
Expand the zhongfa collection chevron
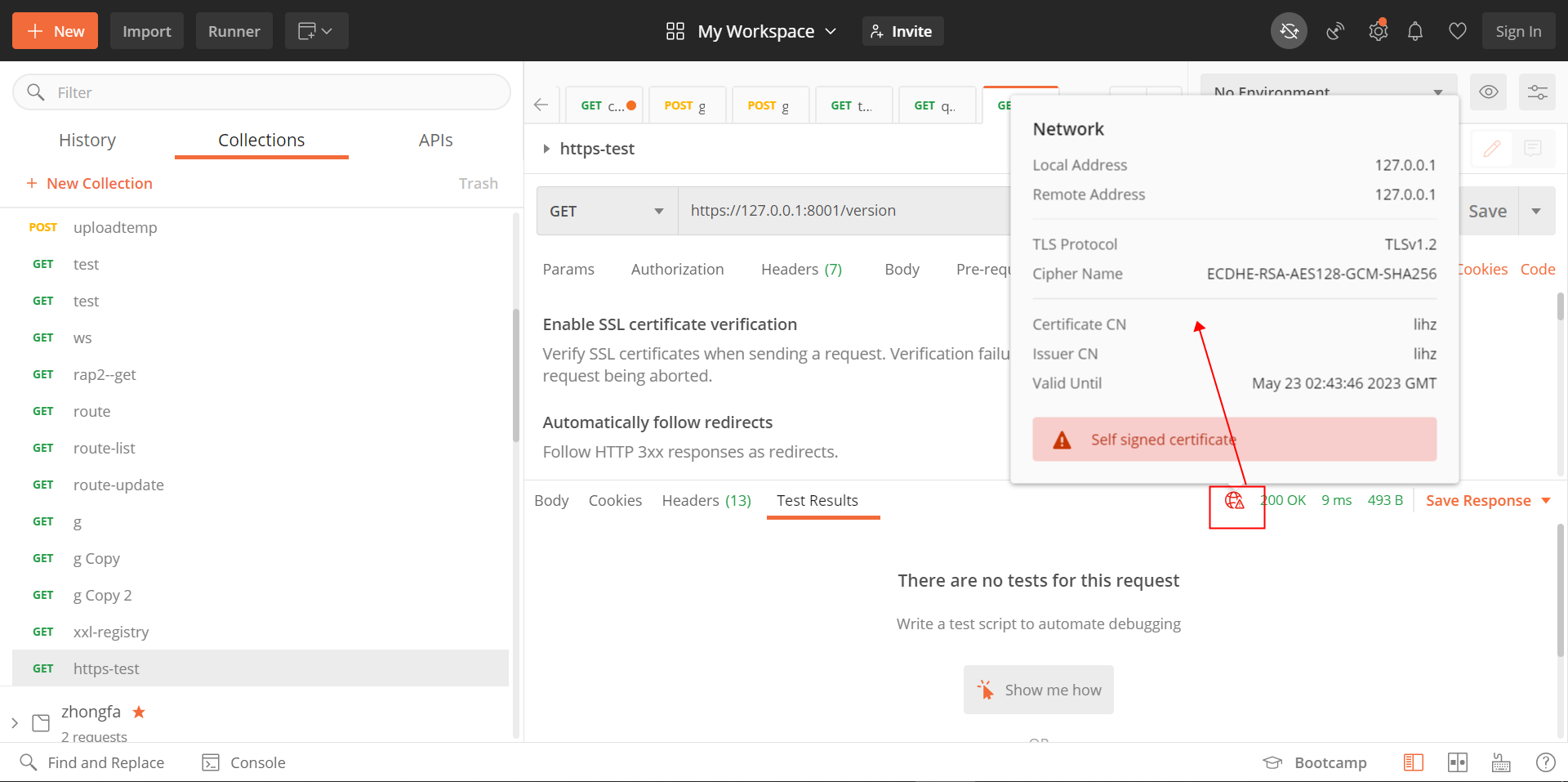pos(15,723)
